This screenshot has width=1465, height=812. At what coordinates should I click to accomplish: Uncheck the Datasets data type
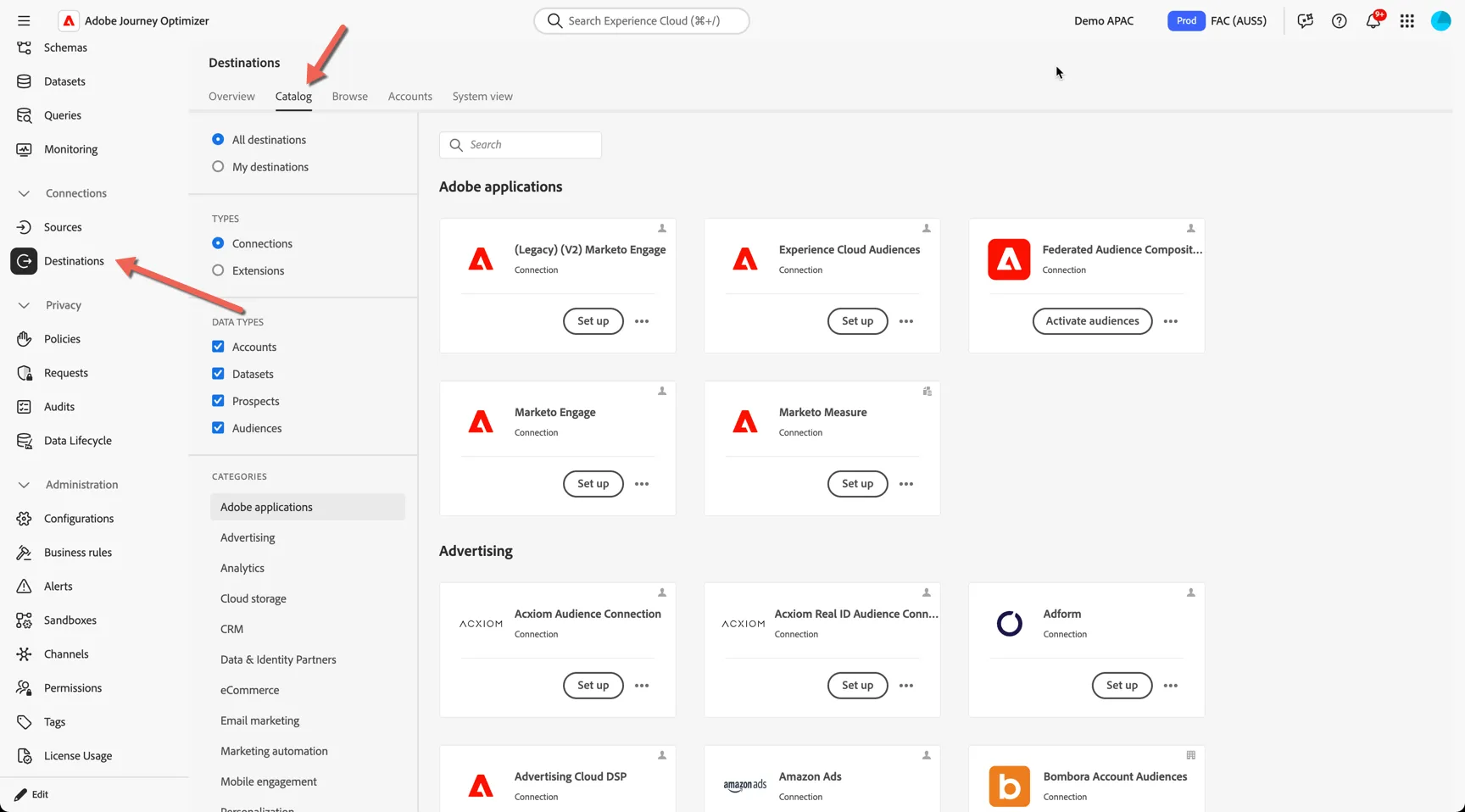[x=218, y=374]
